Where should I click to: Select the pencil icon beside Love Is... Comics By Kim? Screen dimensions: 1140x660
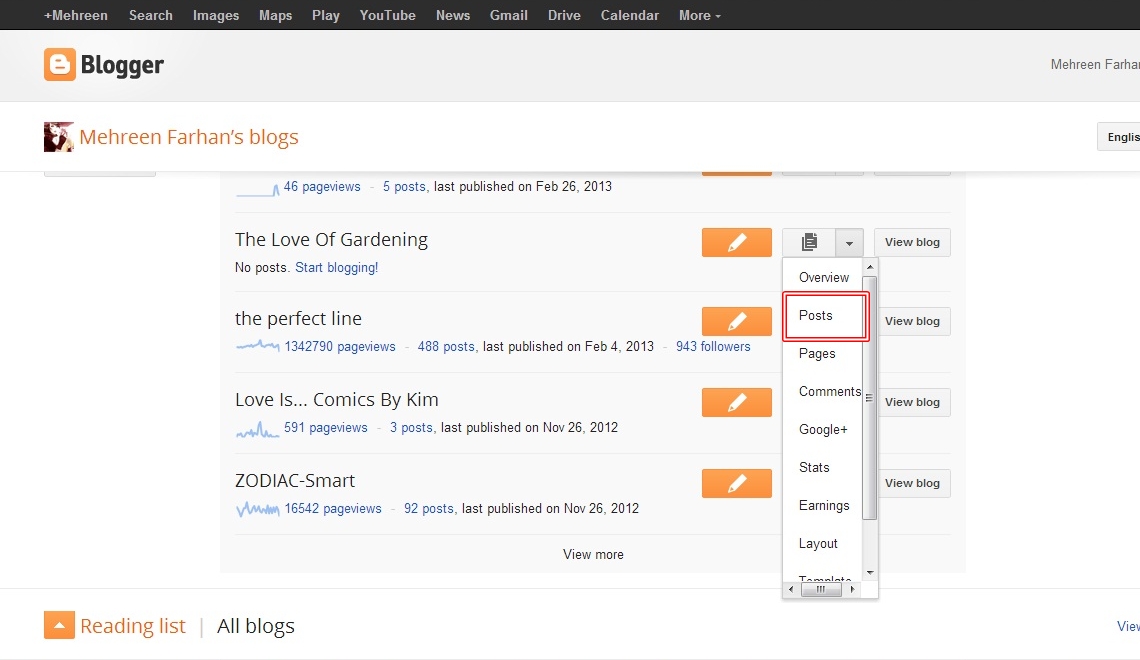(737, 402)
